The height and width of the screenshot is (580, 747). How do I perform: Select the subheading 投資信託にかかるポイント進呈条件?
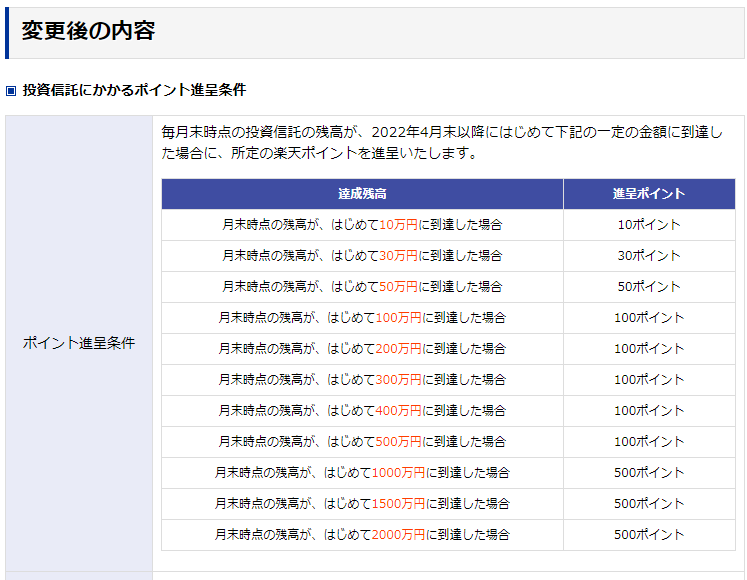click(x=134, y=90)
